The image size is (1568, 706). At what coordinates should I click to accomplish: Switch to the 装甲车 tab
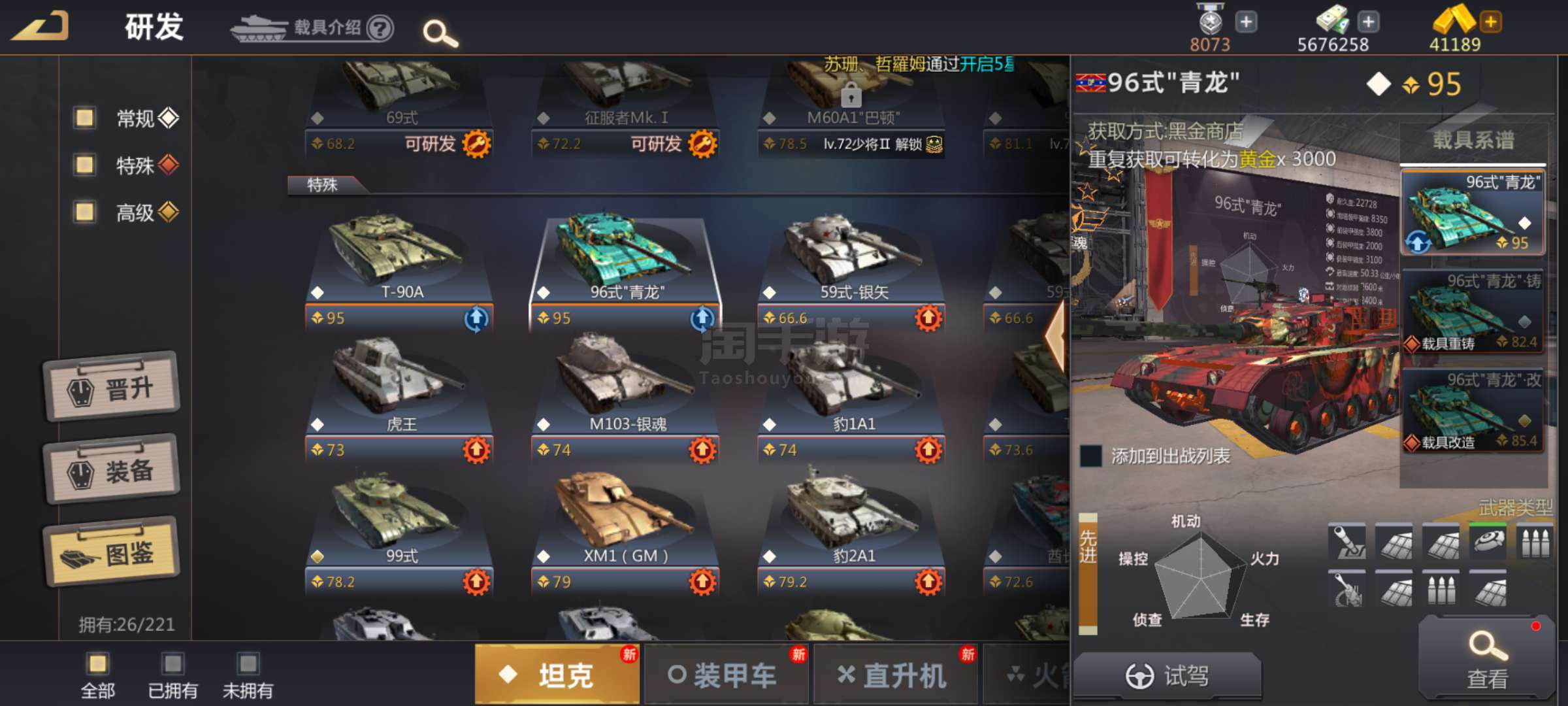(x=726, y=675)
